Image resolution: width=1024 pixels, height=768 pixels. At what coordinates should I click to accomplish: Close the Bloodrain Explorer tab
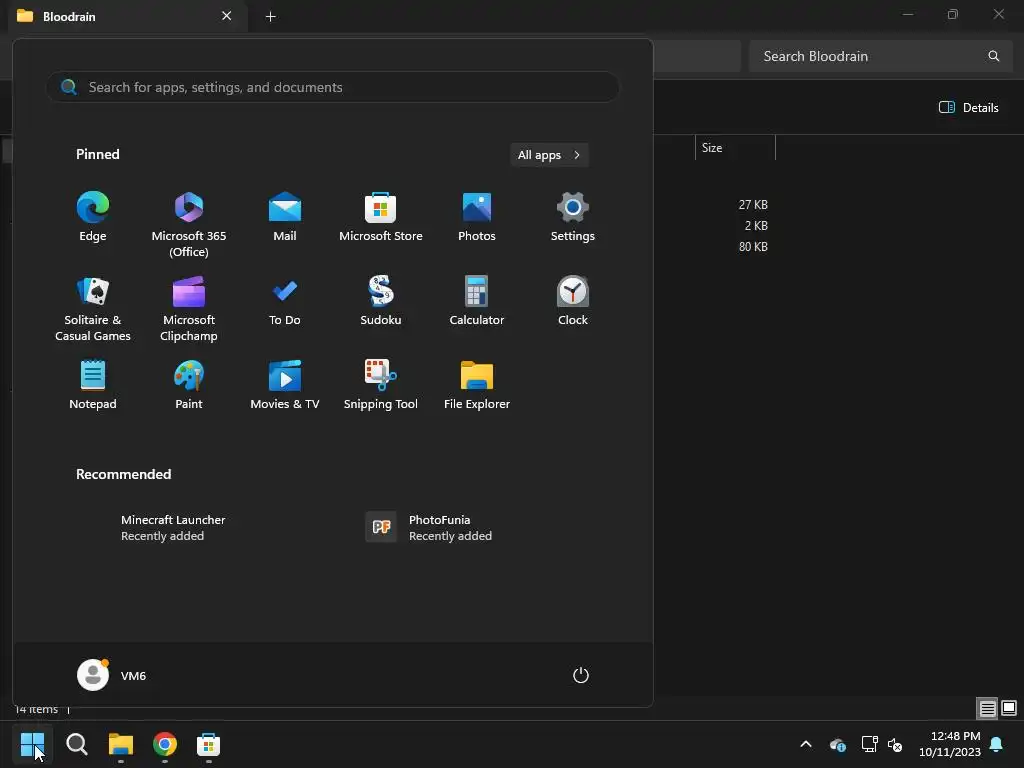tap(227, 16)
